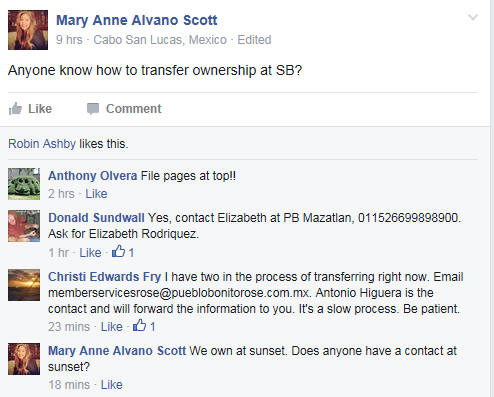View the post's Edited history
Screen dimensions: 494x397
coord(254,40)
